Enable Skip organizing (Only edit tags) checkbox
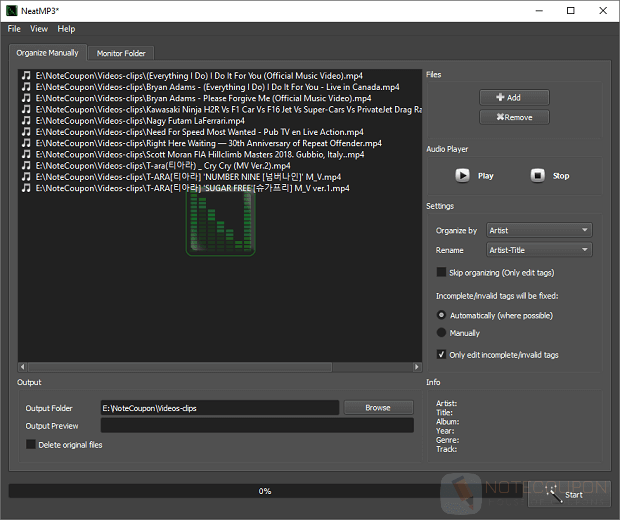 click(441, 272)
